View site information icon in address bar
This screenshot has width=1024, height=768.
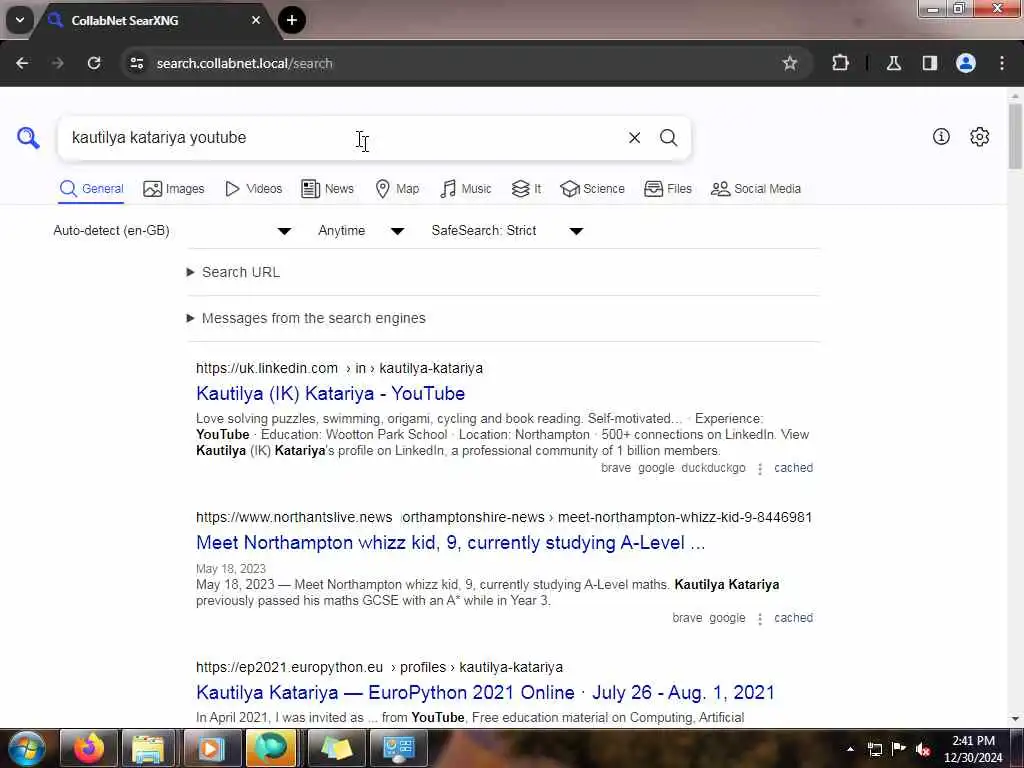tap(136, 63)
